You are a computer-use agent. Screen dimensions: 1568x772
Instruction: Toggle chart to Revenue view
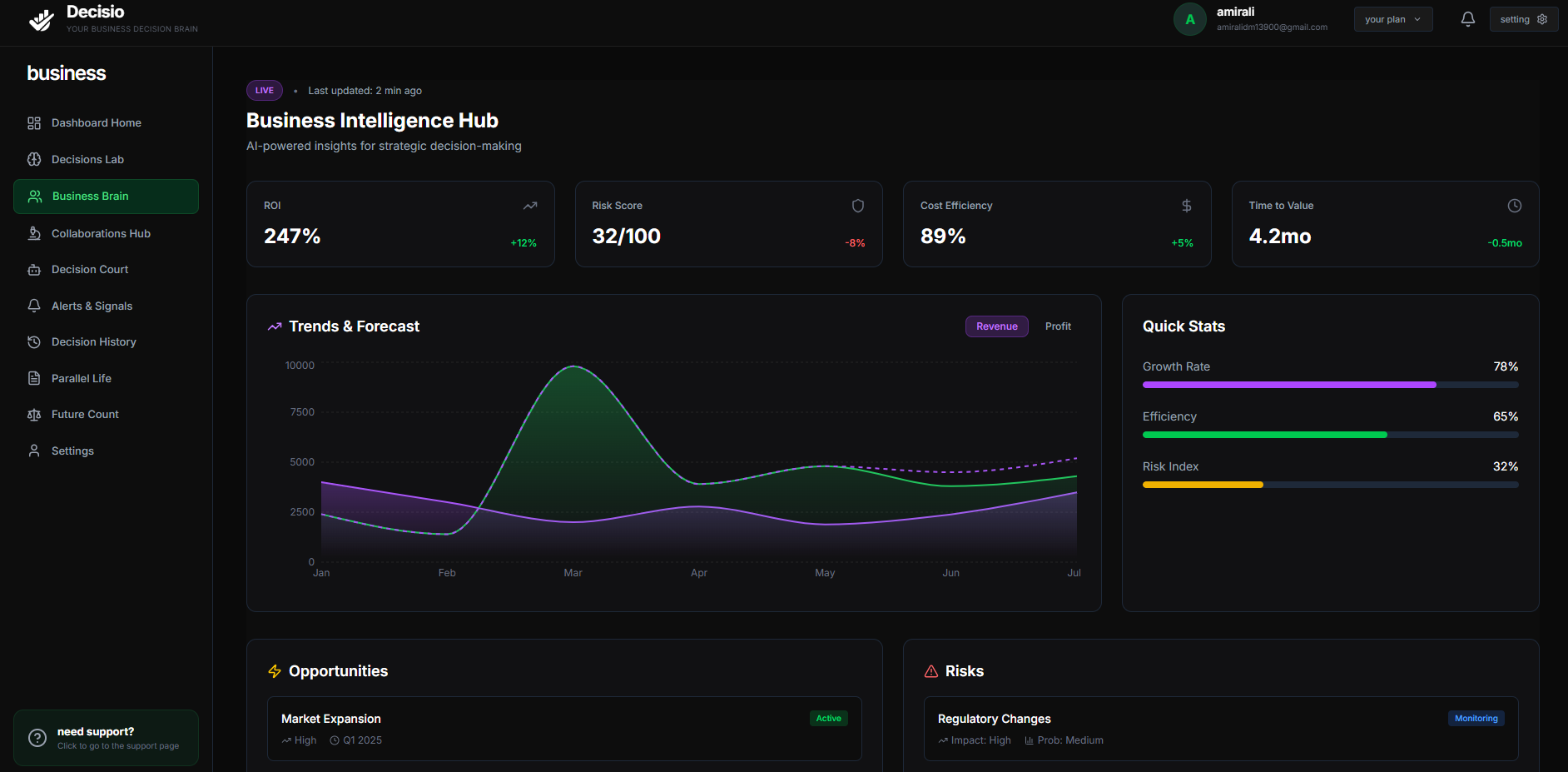(x=997, y=326)
